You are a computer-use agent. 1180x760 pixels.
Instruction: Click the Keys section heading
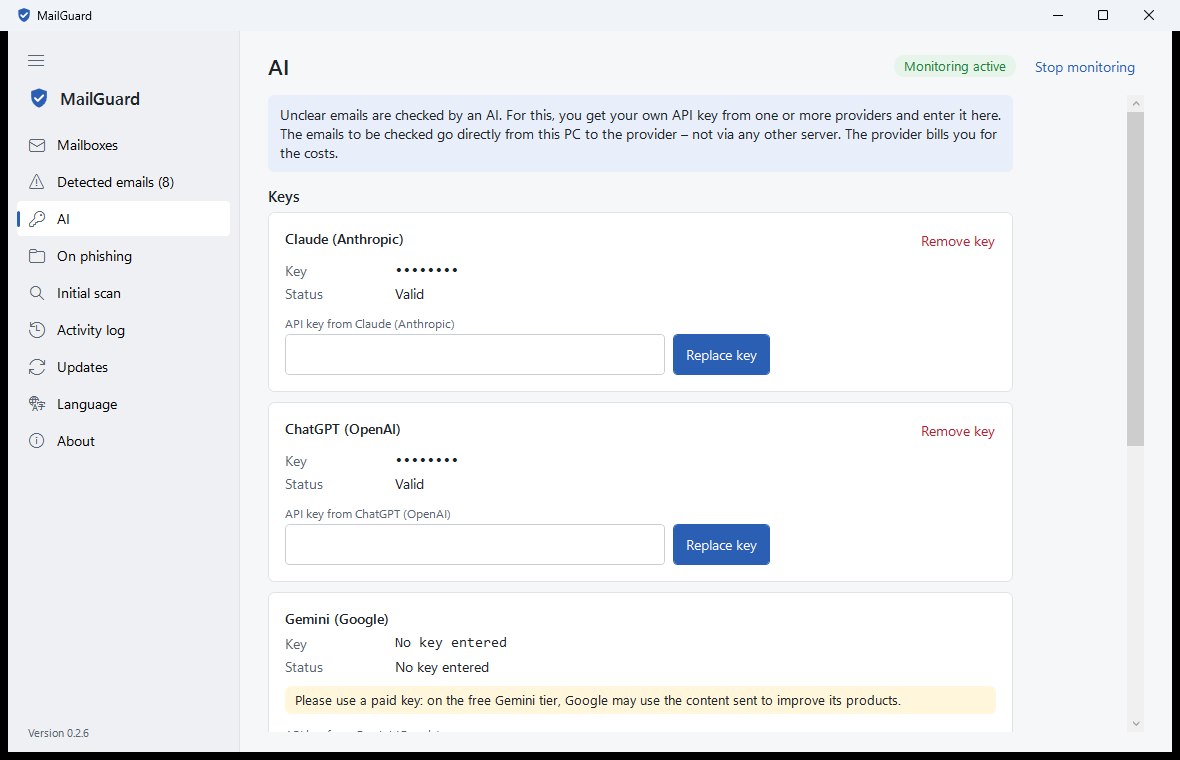coord(284,196)
